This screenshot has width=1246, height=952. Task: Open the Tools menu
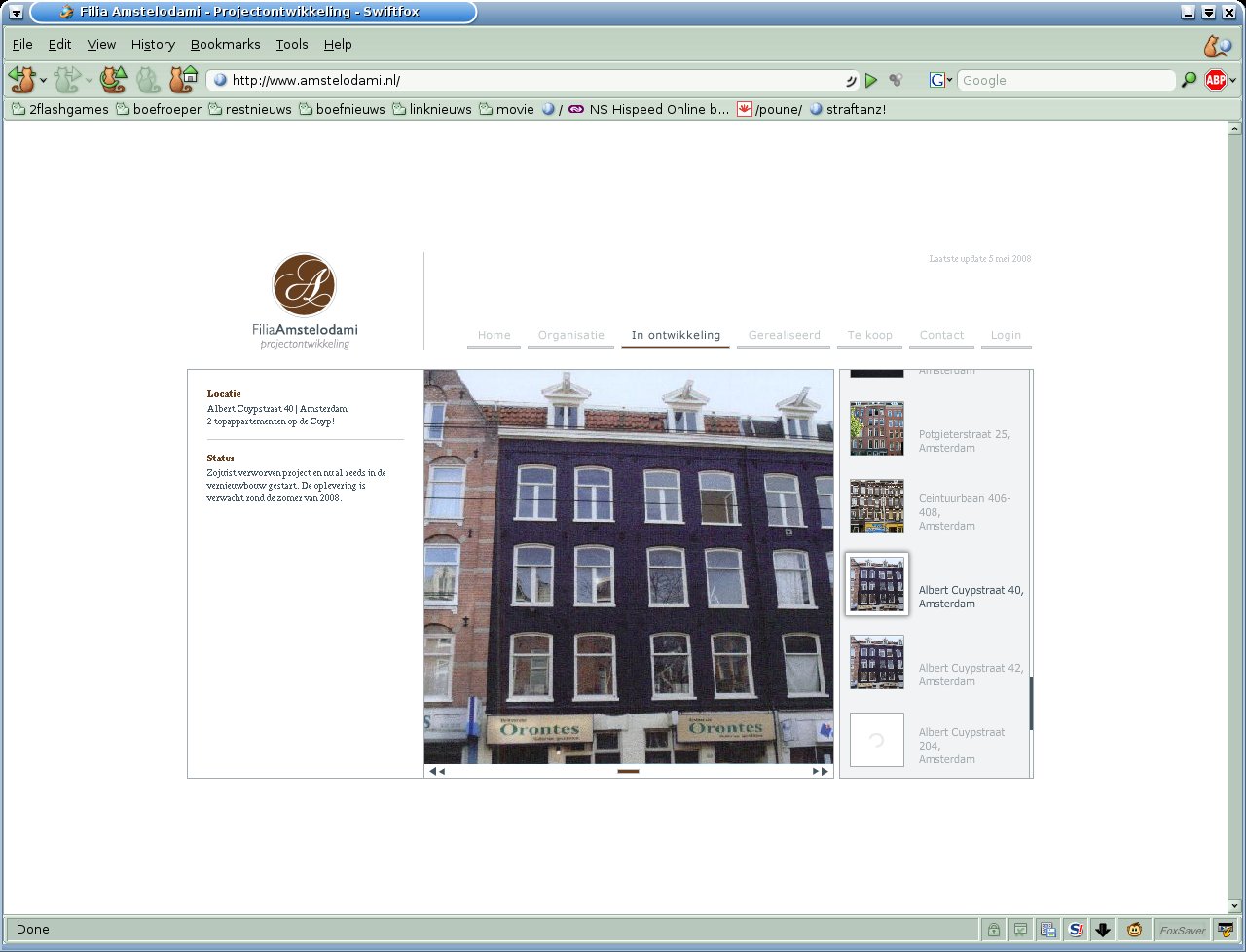coord(291,44)
